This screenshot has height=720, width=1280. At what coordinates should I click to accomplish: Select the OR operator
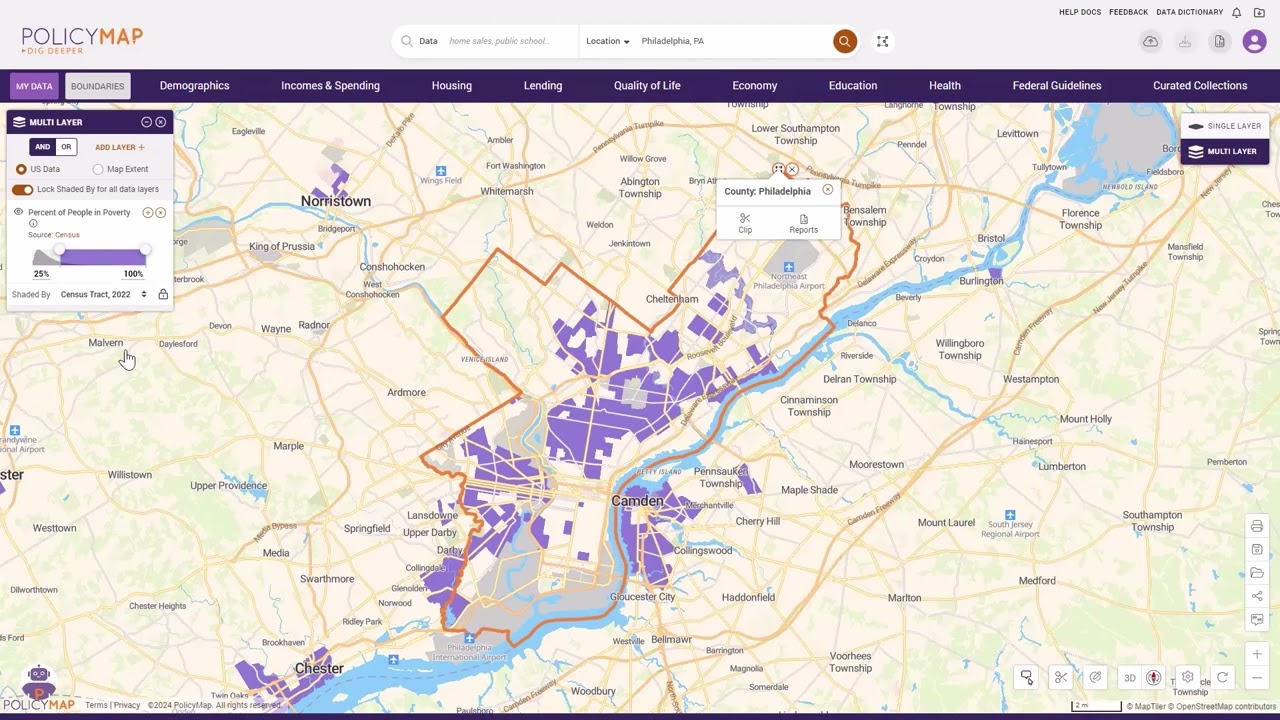click(66, 147)
